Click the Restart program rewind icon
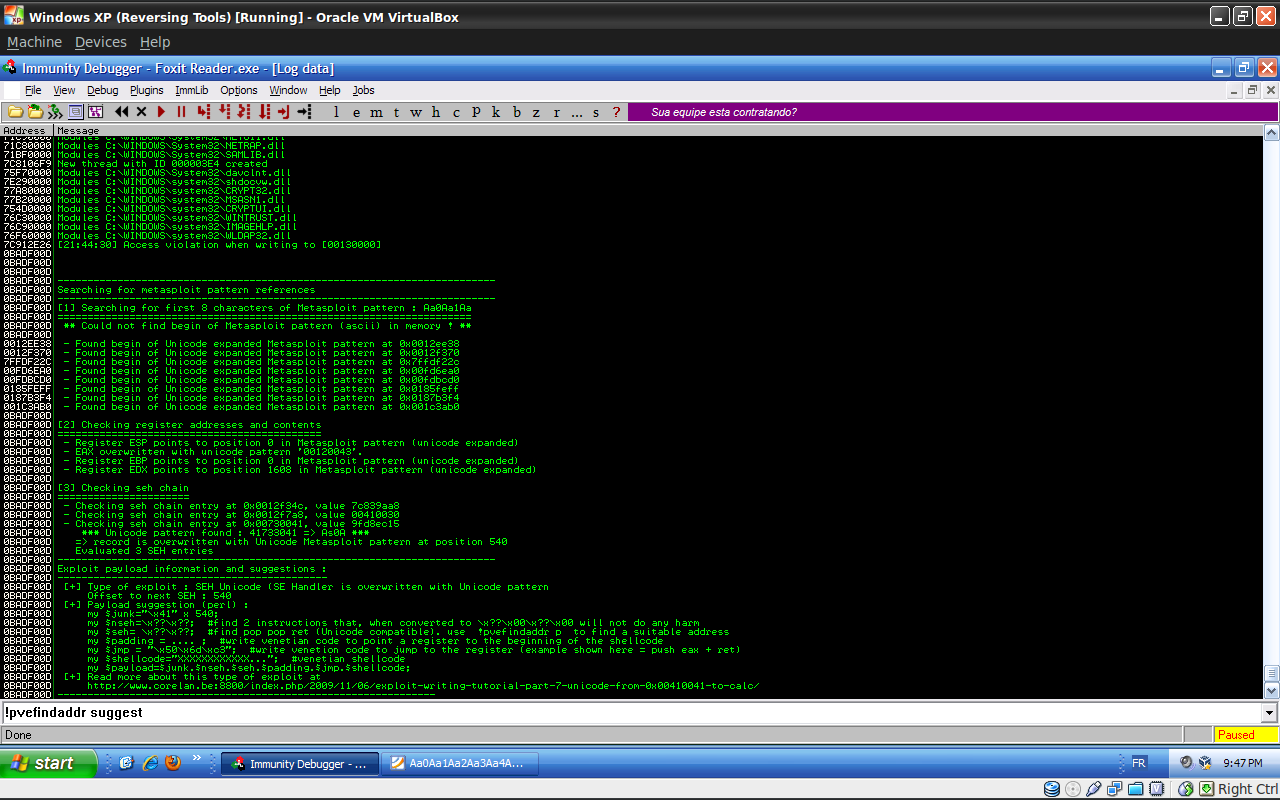The height and width of the screenshot is (800, 1280). [x=122, y=112]
